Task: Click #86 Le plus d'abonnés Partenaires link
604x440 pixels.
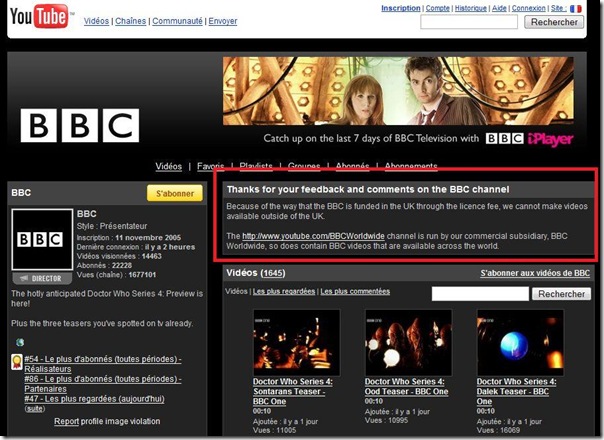Action: point(103,384)
